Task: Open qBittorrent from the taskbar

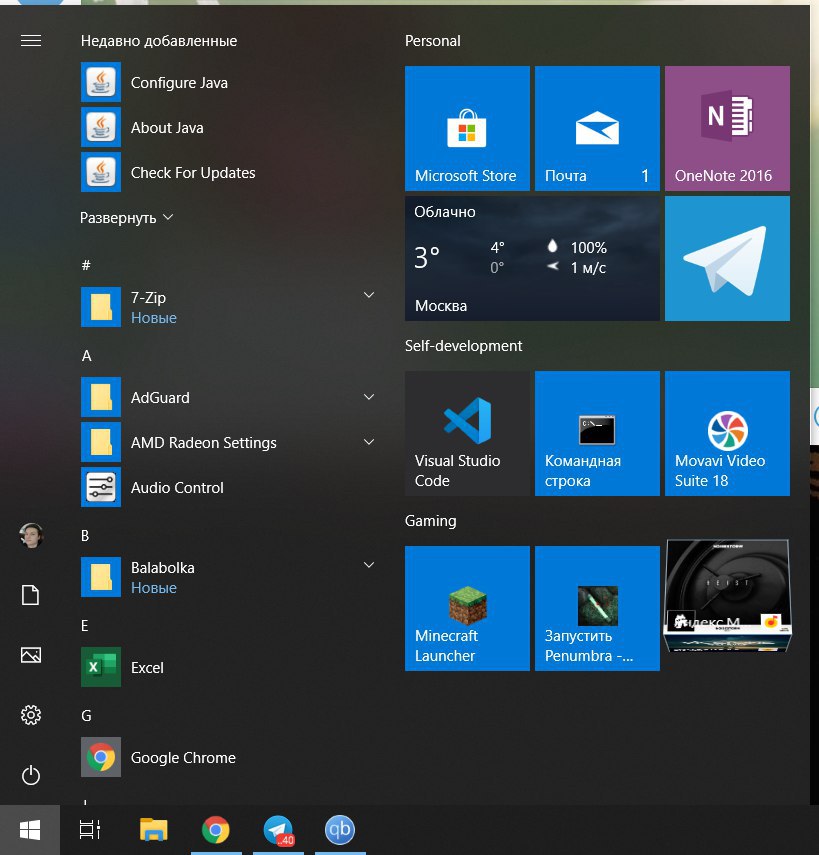Action: (x=340, y=830)
